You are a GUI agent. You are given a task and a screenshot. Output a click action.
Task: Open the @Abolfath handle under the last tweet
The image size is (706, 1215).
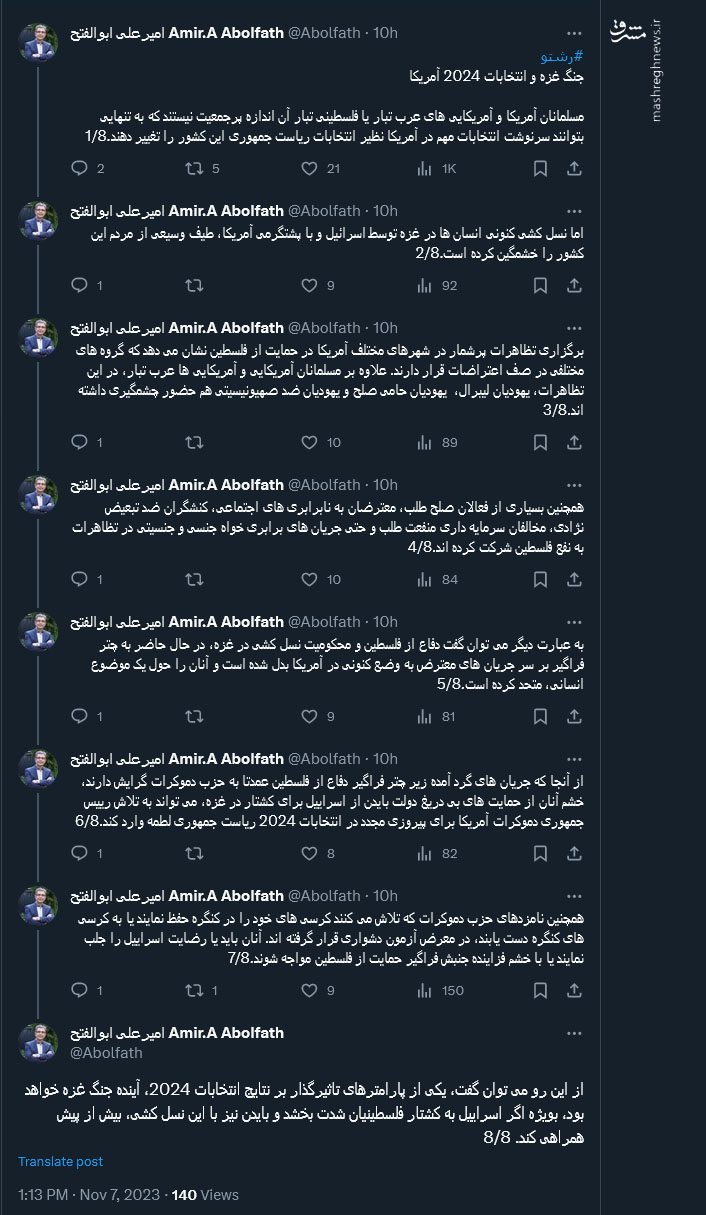point(104,1052)
